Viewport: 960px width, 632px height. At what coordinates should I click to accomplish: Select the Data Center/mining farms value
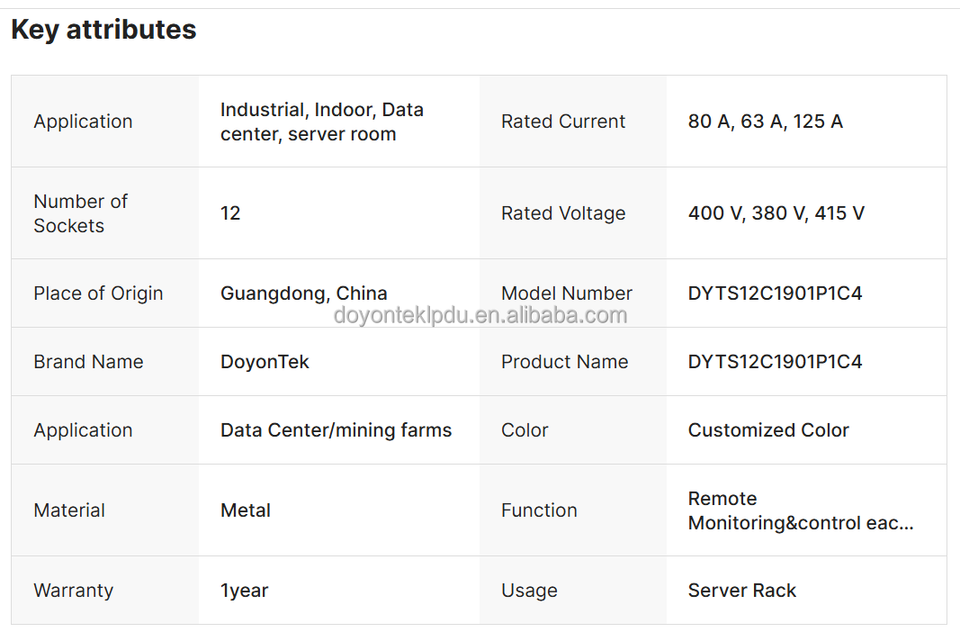pos(336,430)
